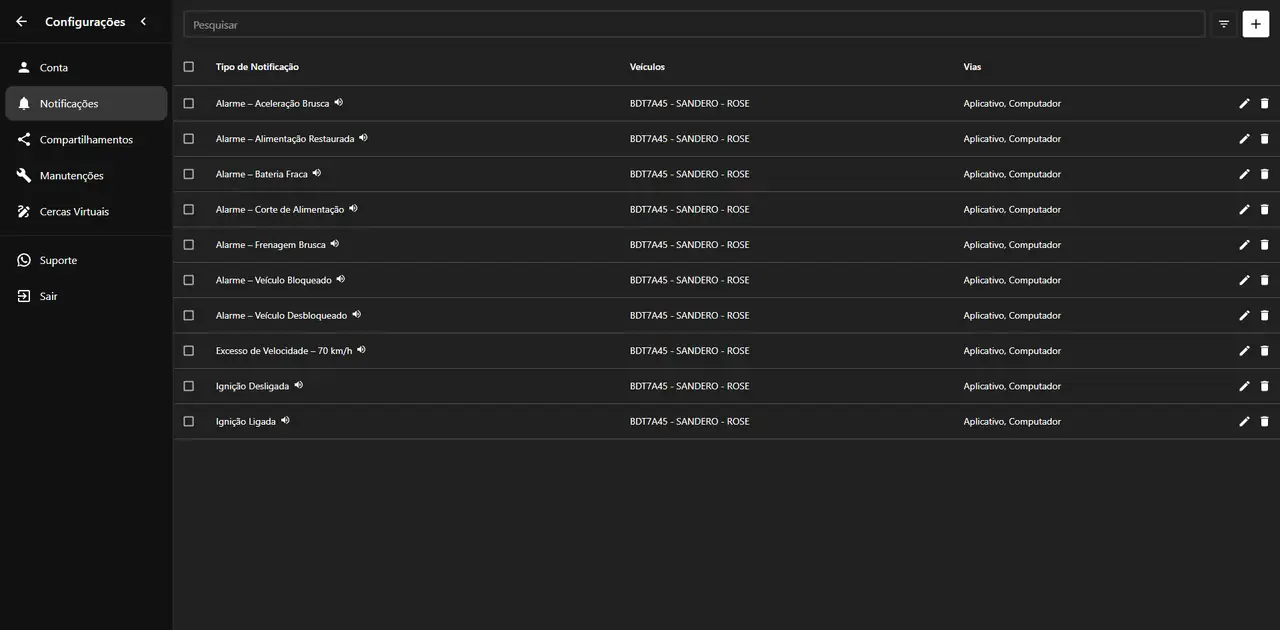Click sound icon beside Ignição Desligada
This screenshot has height=630, width=1280.
tap(299, 385)
